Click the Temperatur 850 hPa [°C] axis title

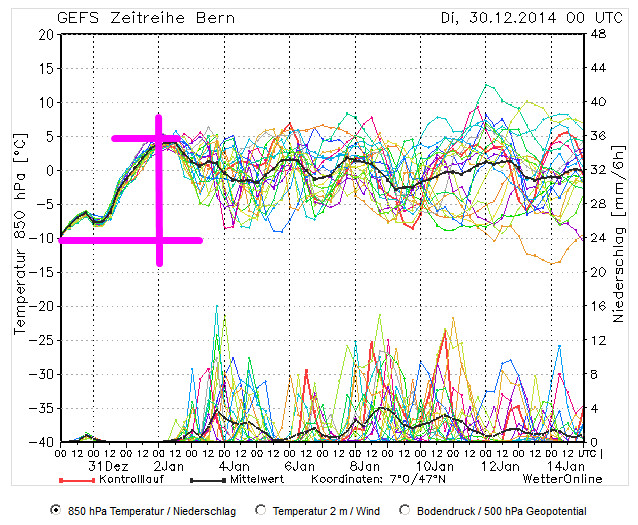click(19, 238)
